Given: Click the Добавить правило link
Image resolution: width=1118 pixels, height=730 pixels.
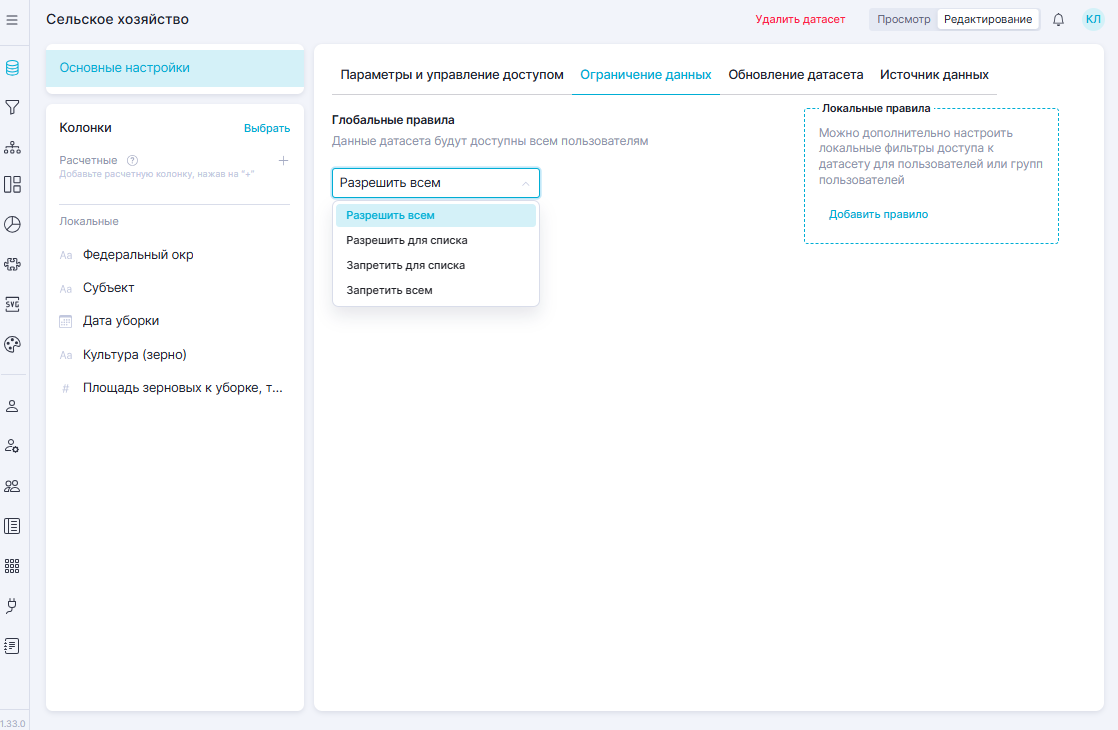Looking at the screenshot, I should click(878, 214).
